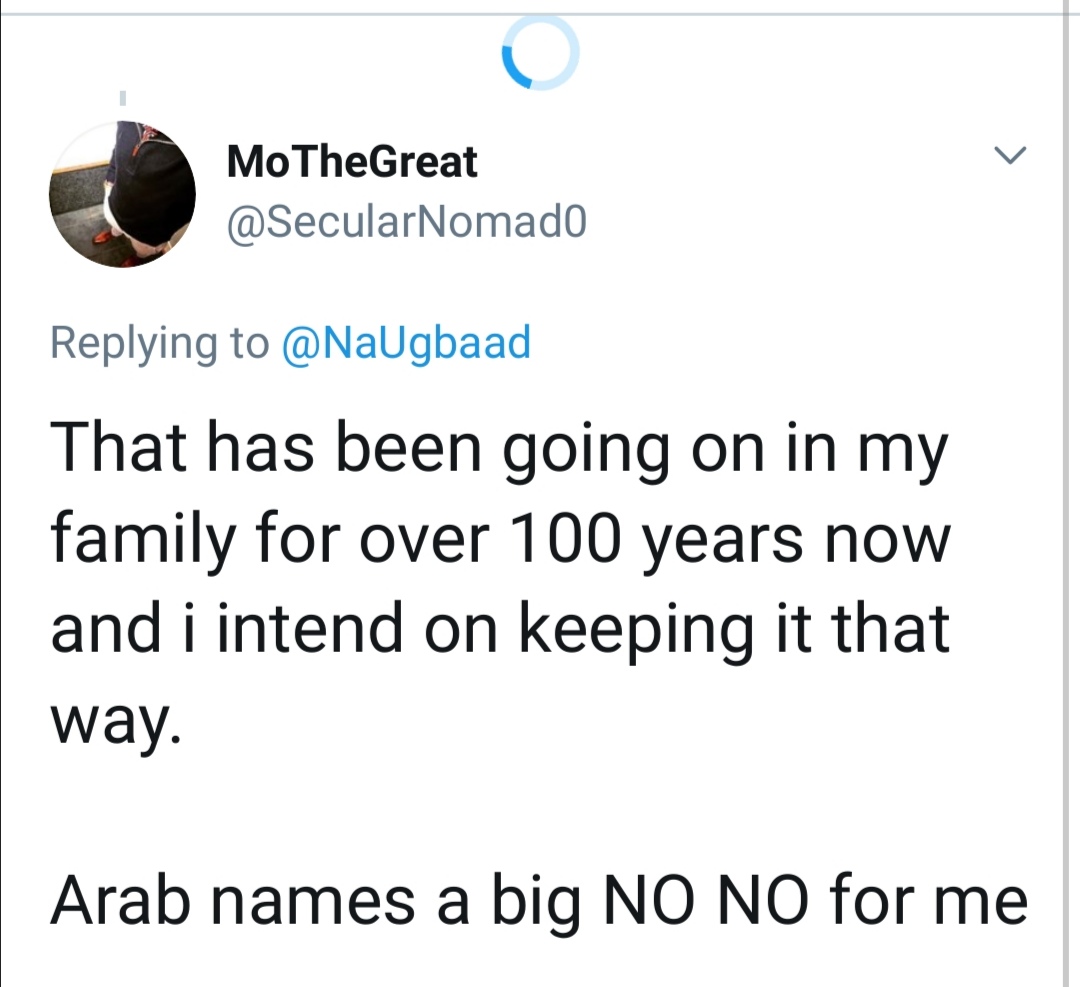Click the sentence "Arab names a big NO NO"
The width and height of the screenshot is (1080, 987).
click(x=538, y=899)
